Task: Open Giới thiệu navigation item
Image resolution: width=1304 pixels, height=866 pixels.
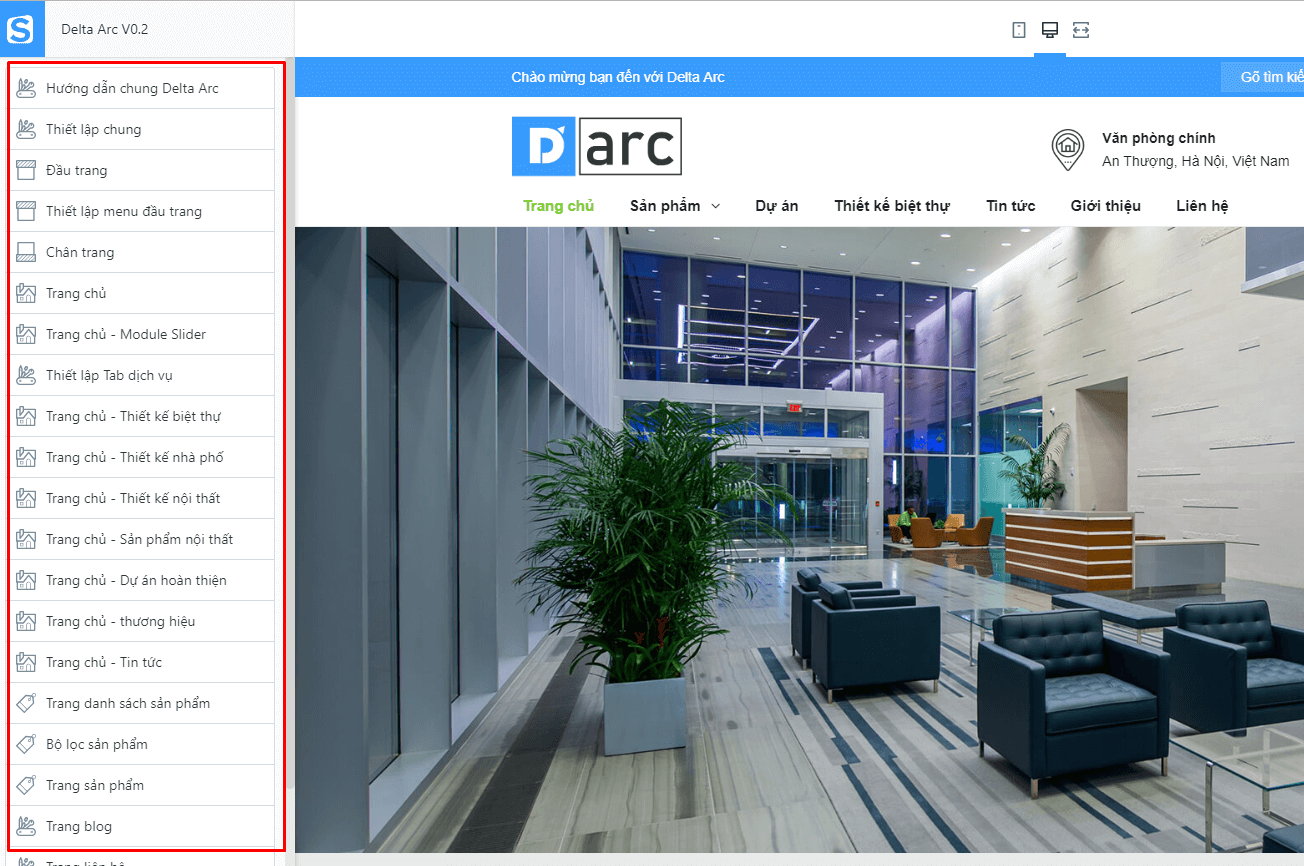Action: [1106, 206]
